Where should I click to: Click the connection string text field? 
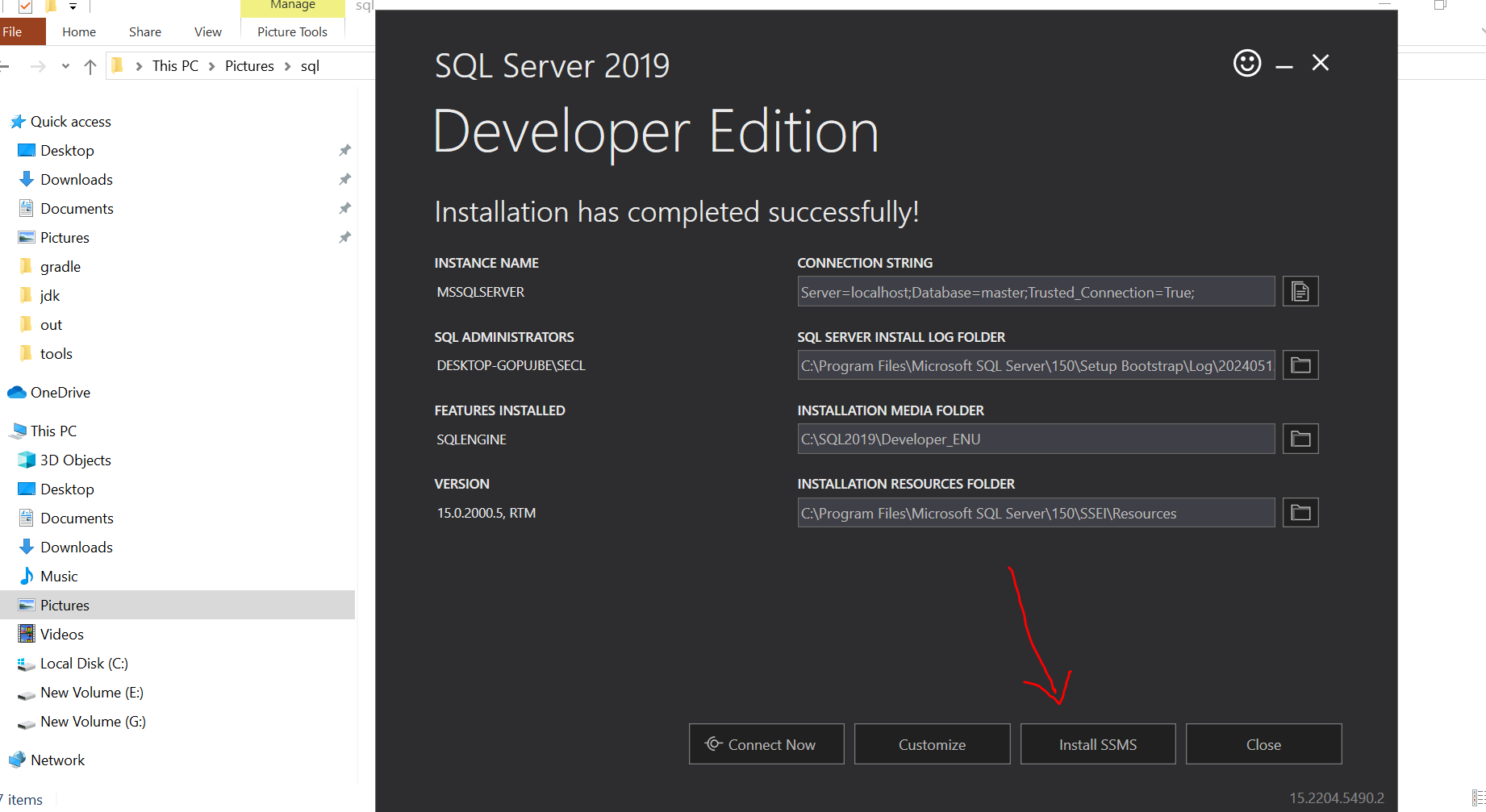(x=1036, y=292)
